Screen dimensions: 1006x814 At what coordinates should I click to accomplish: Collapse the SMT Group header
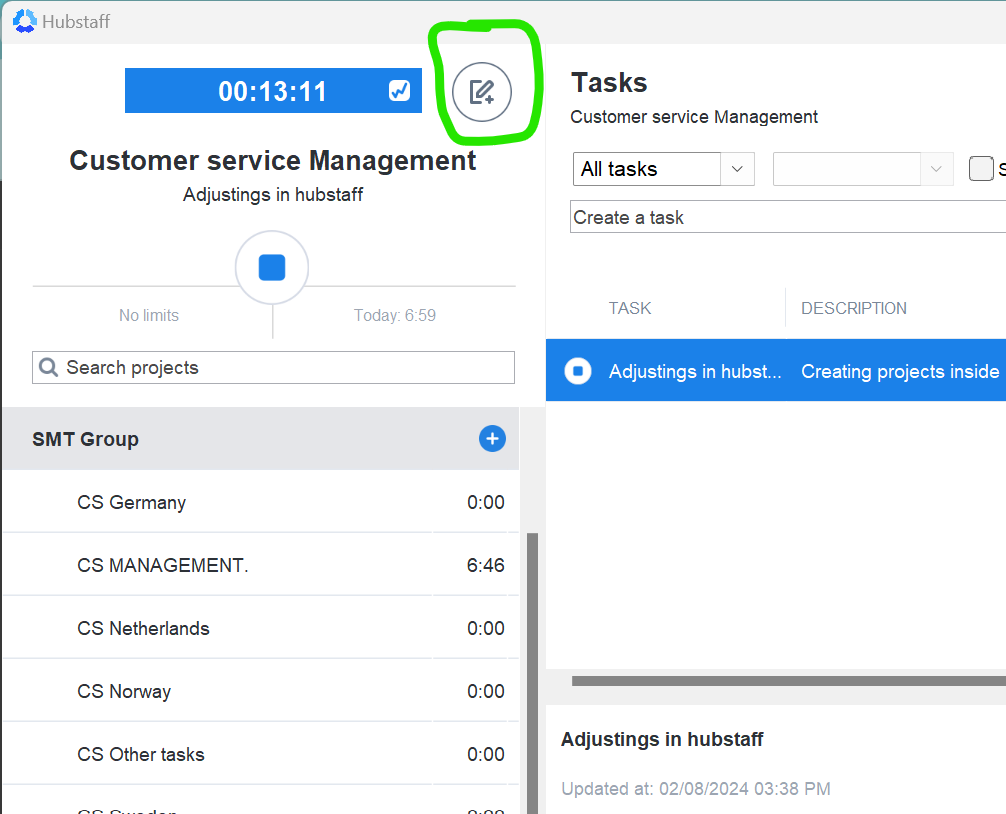pos(86,439)
